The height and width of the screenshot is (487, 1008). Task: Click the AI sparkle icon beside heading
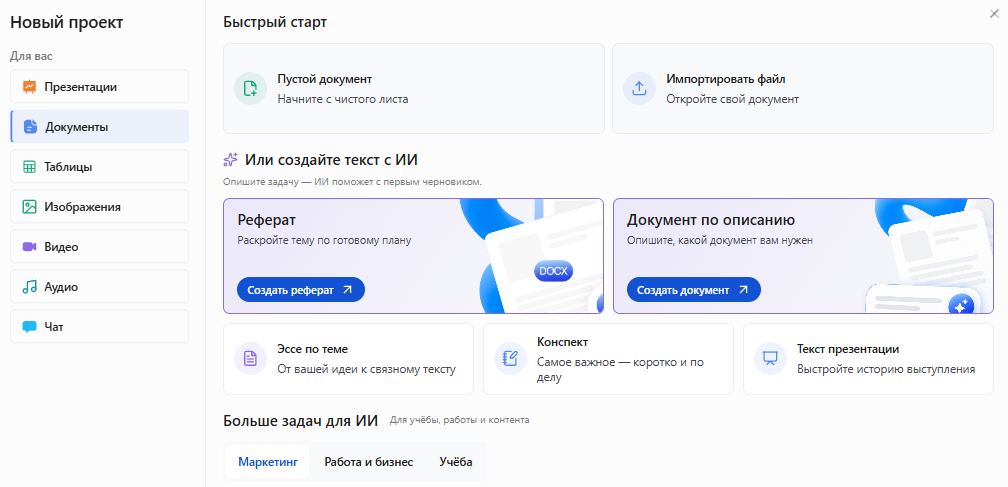(x=231, y=160)
